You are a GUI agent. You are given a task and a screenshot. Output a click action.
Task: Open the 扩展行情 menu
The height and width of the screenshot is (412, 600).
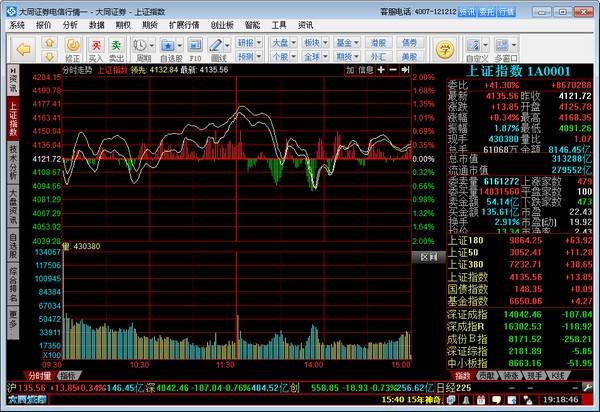pyautogui.click(x=187, y=24)
